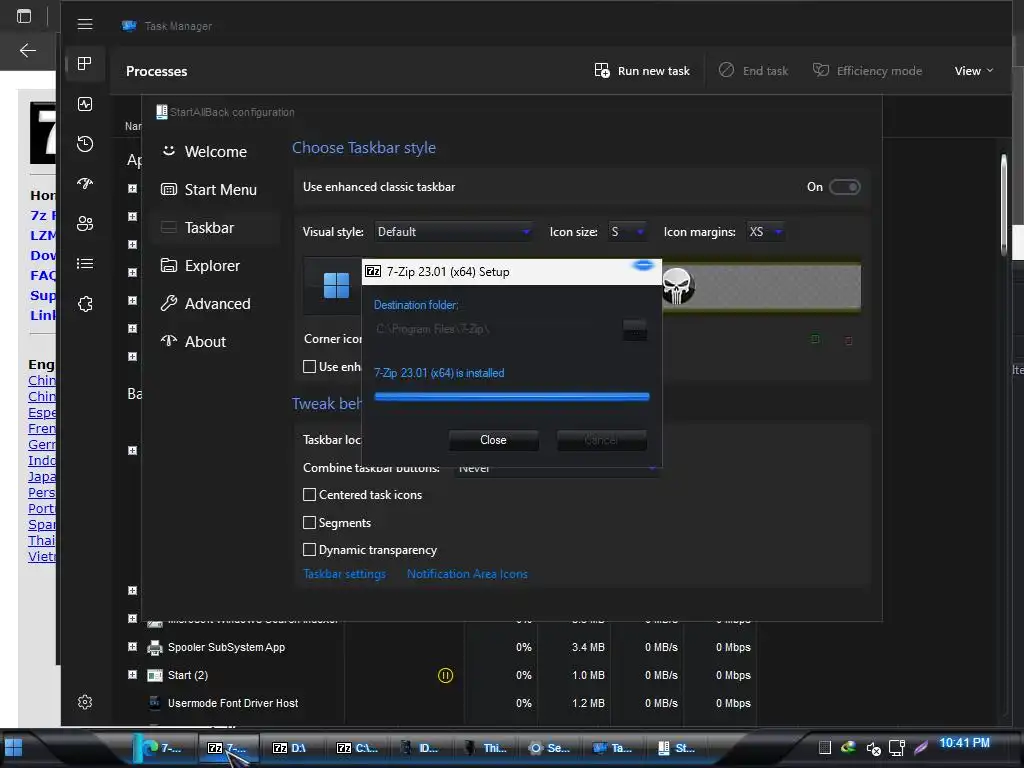Switch to St... StartAllBack taskbar button
Image resolution: width=1024 pixels, height=768 pixels.
pos(677,748)
